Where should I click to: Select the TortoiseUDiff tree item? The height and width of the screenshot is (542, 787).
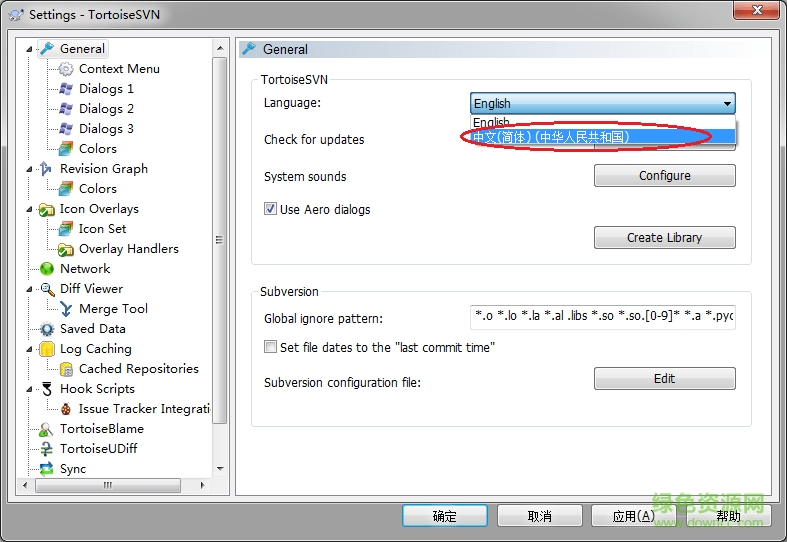[98, 449]
